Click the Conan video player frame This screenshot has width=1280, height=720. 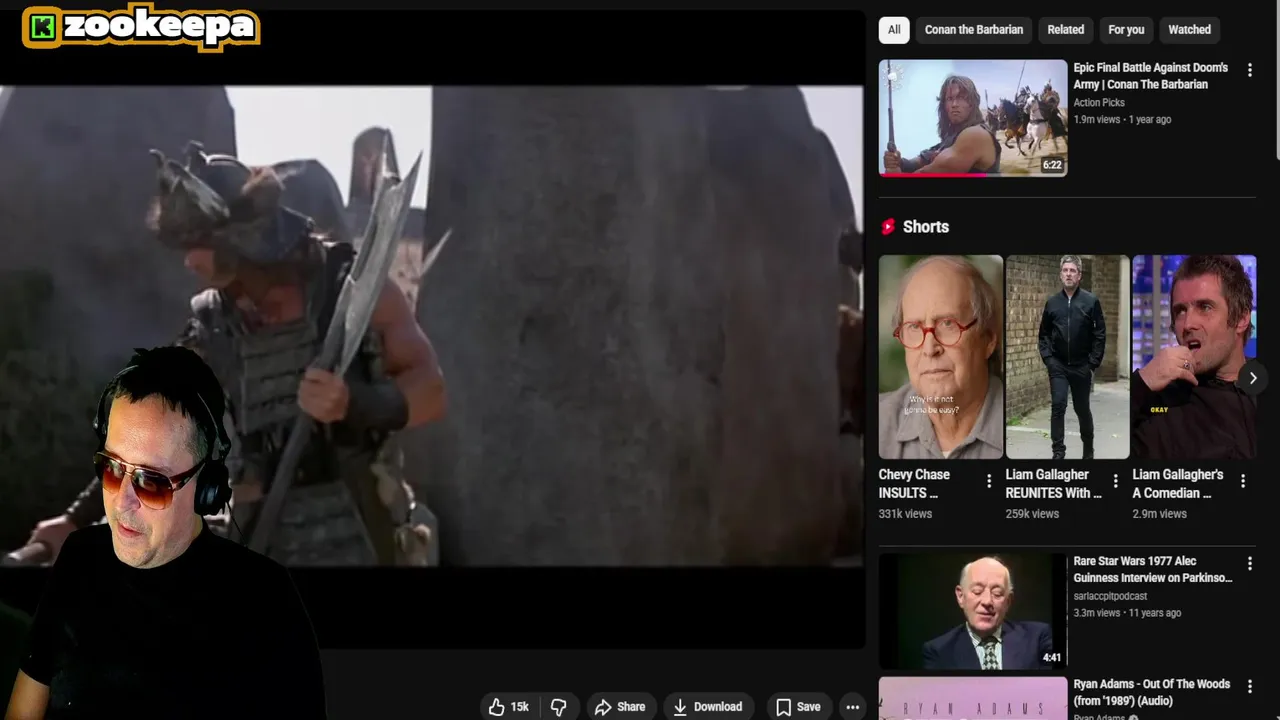click(432, 327)
